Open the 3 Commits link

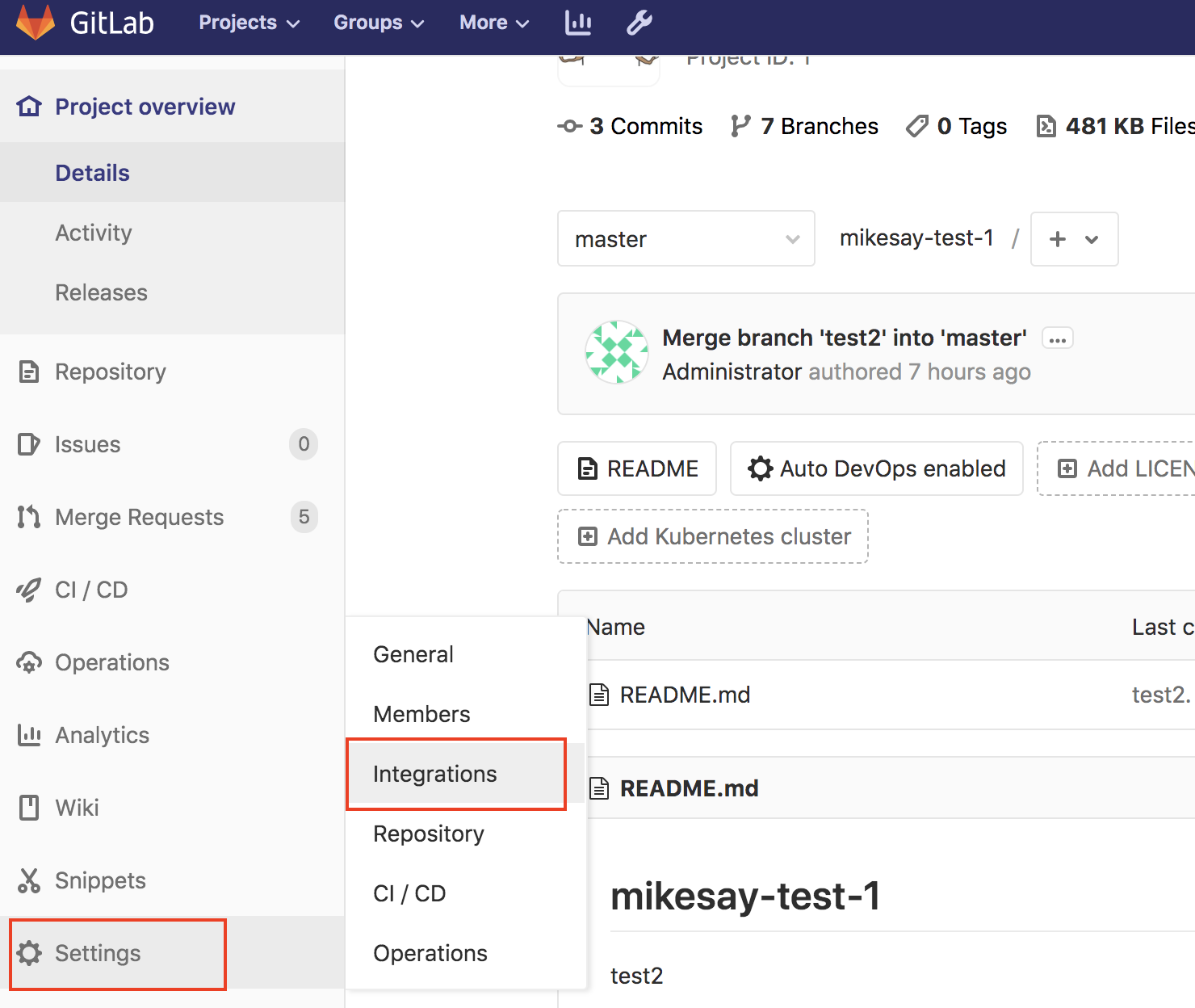(x=631, y=126)
